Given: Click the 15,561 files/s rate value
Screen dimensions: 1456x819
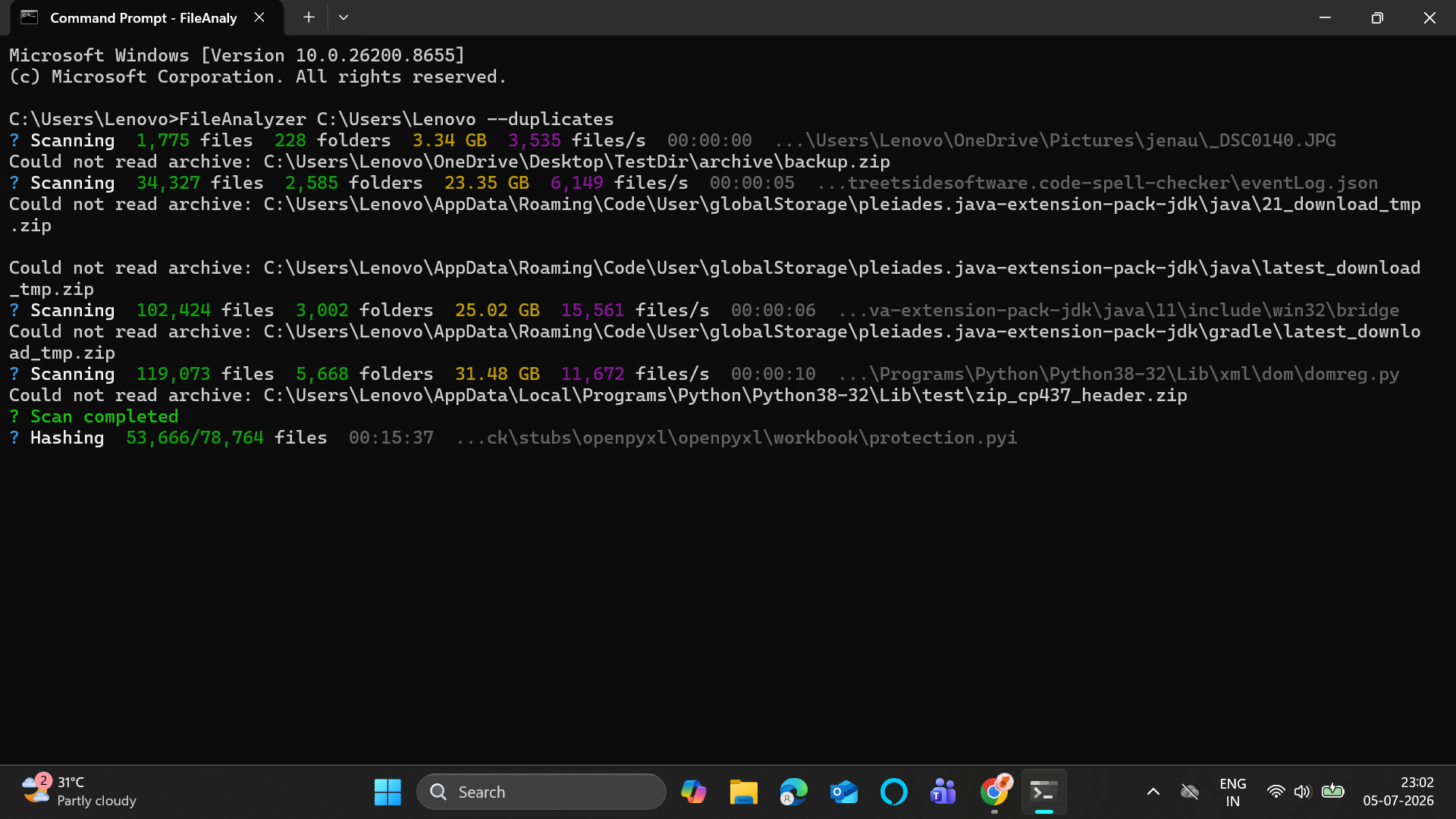Looking at the screenshot, I should pos(635,310).
